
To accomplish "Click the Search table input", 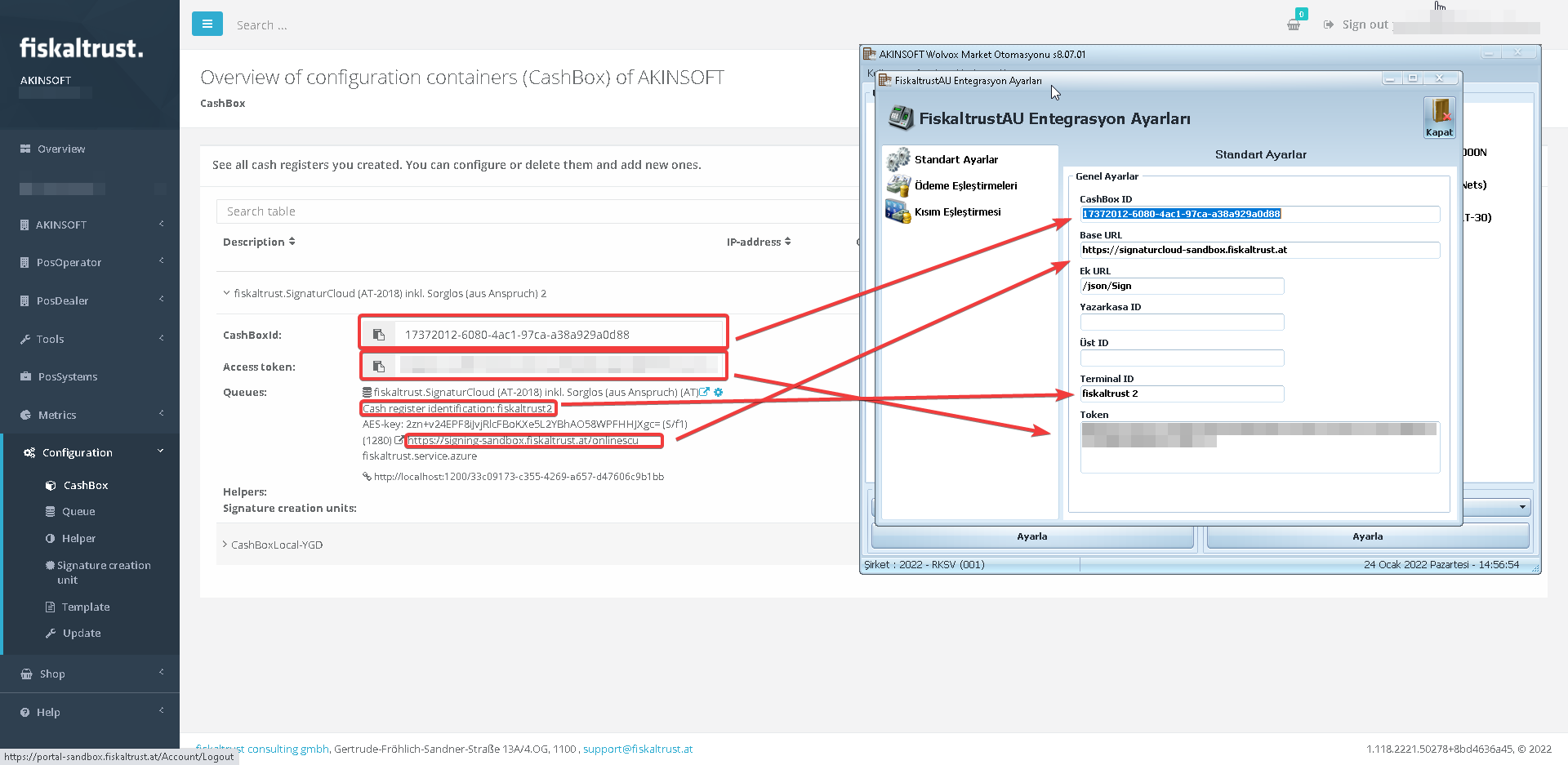I will tap(537, 211).
